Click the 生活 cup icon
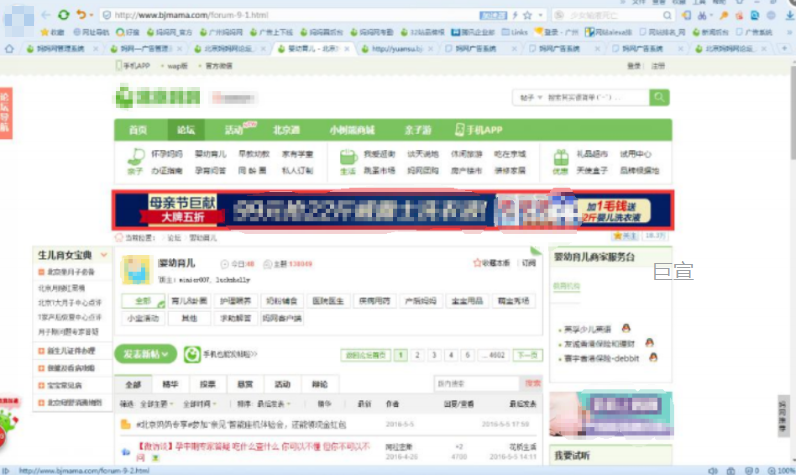 coord(348,156)
